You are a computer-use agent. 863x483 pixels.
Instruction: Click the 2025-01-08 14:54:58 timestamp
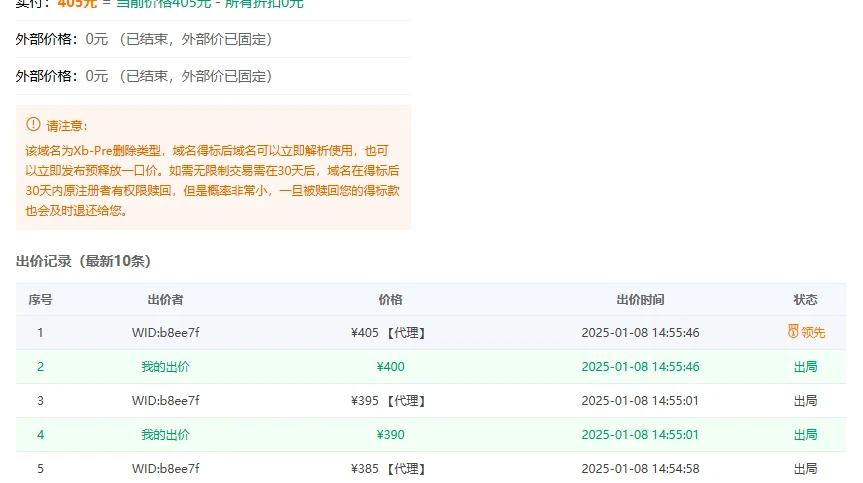click(640, 468)
